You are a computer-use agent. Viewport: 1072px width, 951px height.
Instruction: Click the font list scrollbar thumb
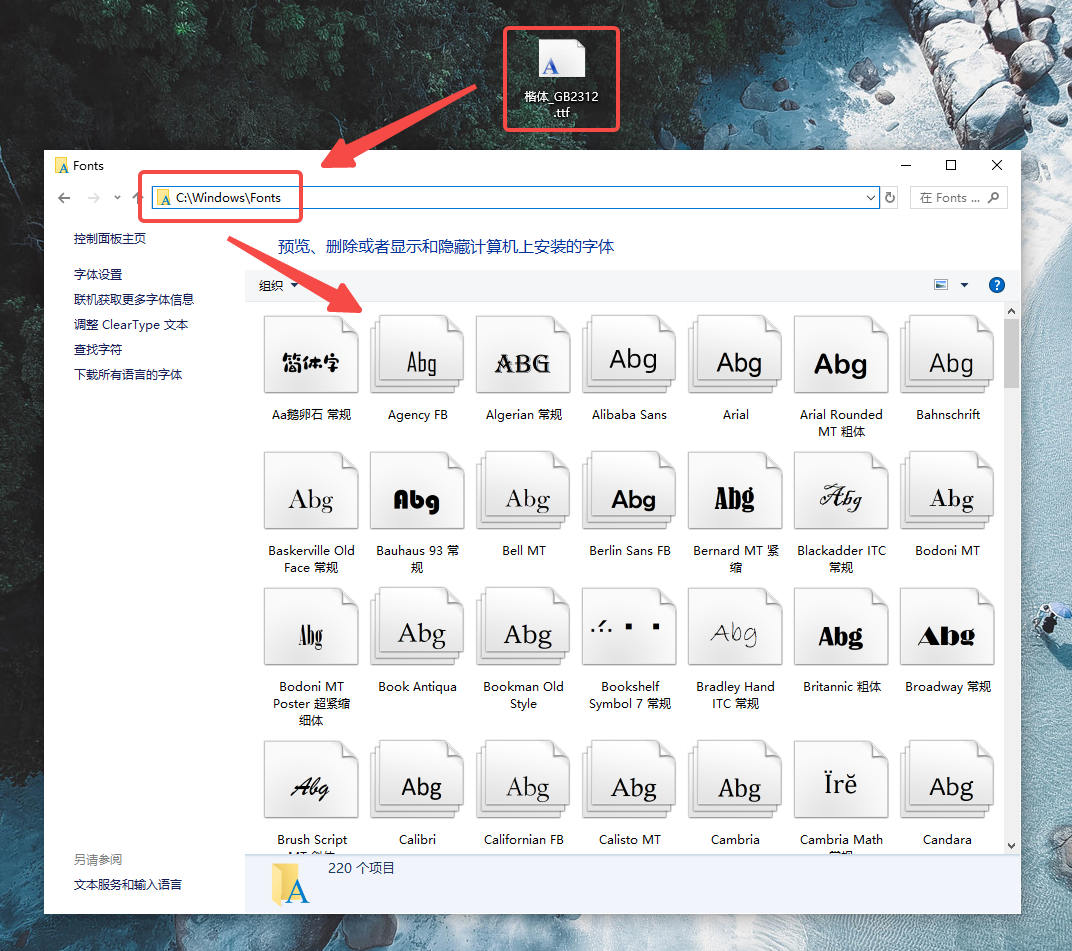(x=1012, y=353)
